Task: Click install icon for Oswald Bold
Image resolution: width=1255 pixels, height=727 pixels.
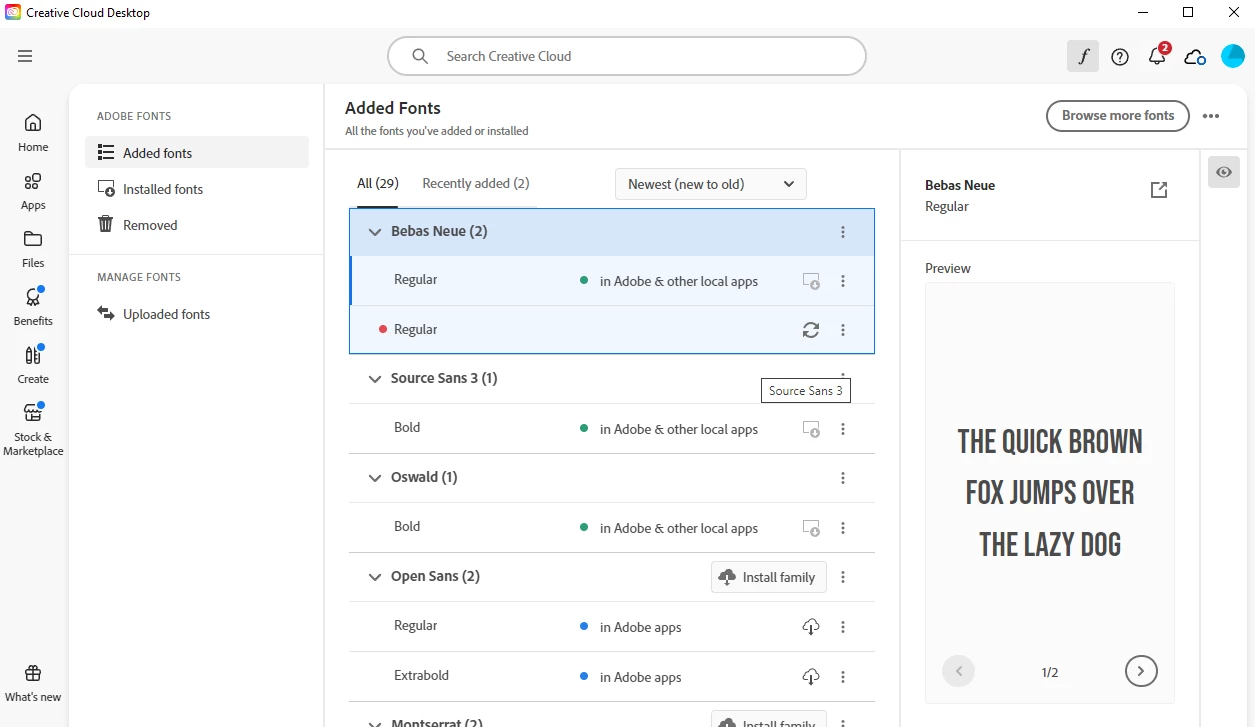Action: [x=811, y=528]
